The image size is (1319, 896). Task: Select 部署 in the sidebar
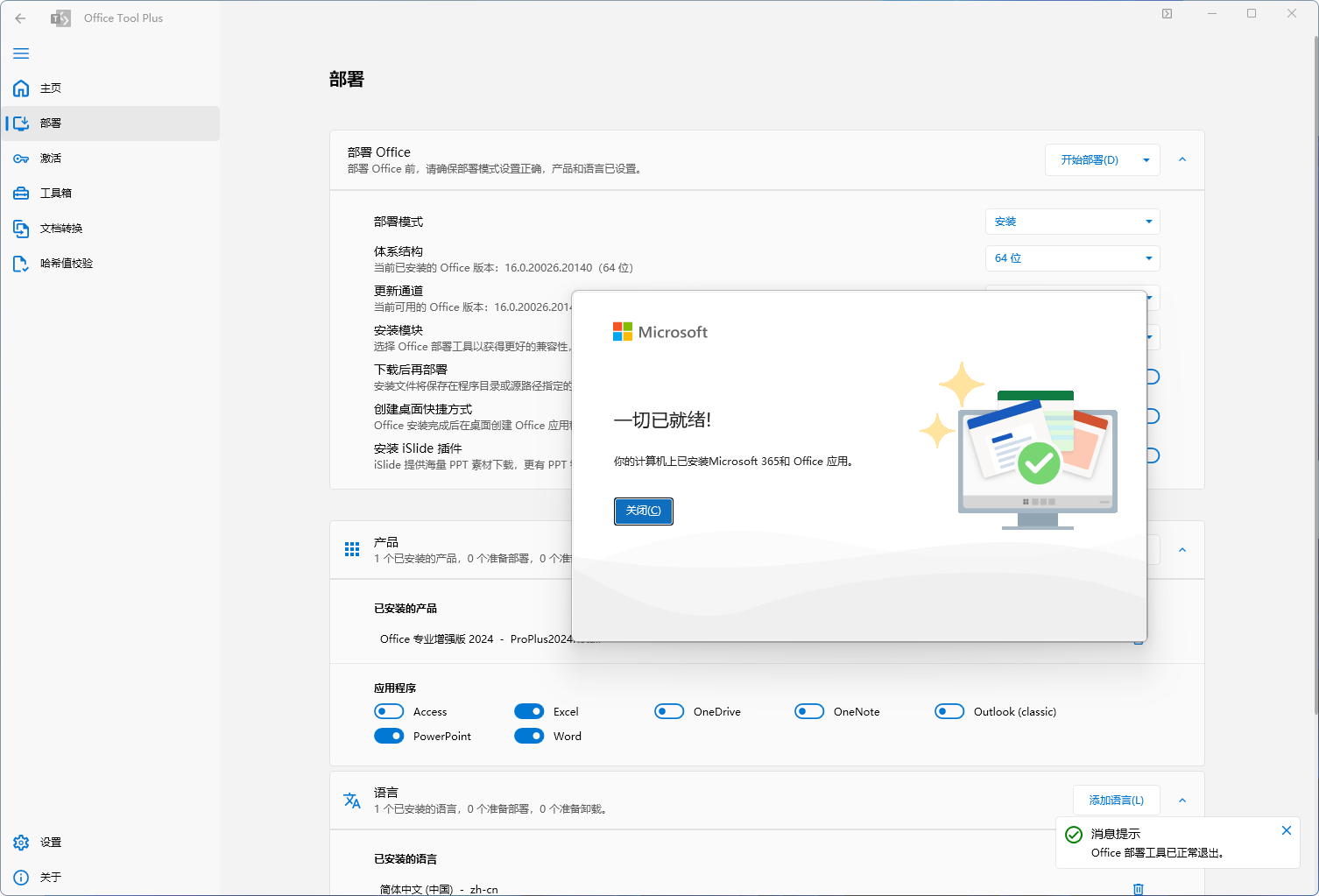[x=110, y=123]
